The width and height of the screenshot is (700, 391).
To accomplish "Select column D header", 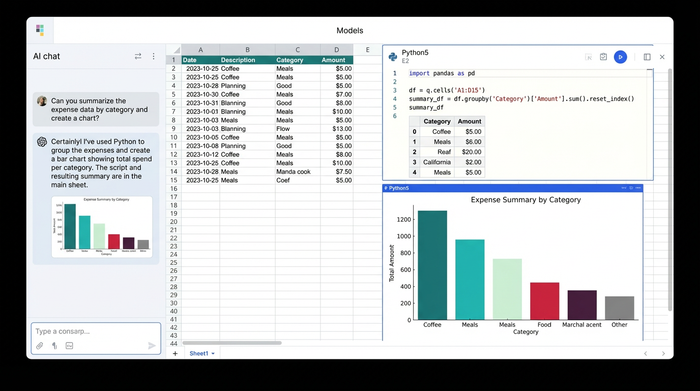I will [337, 50].
